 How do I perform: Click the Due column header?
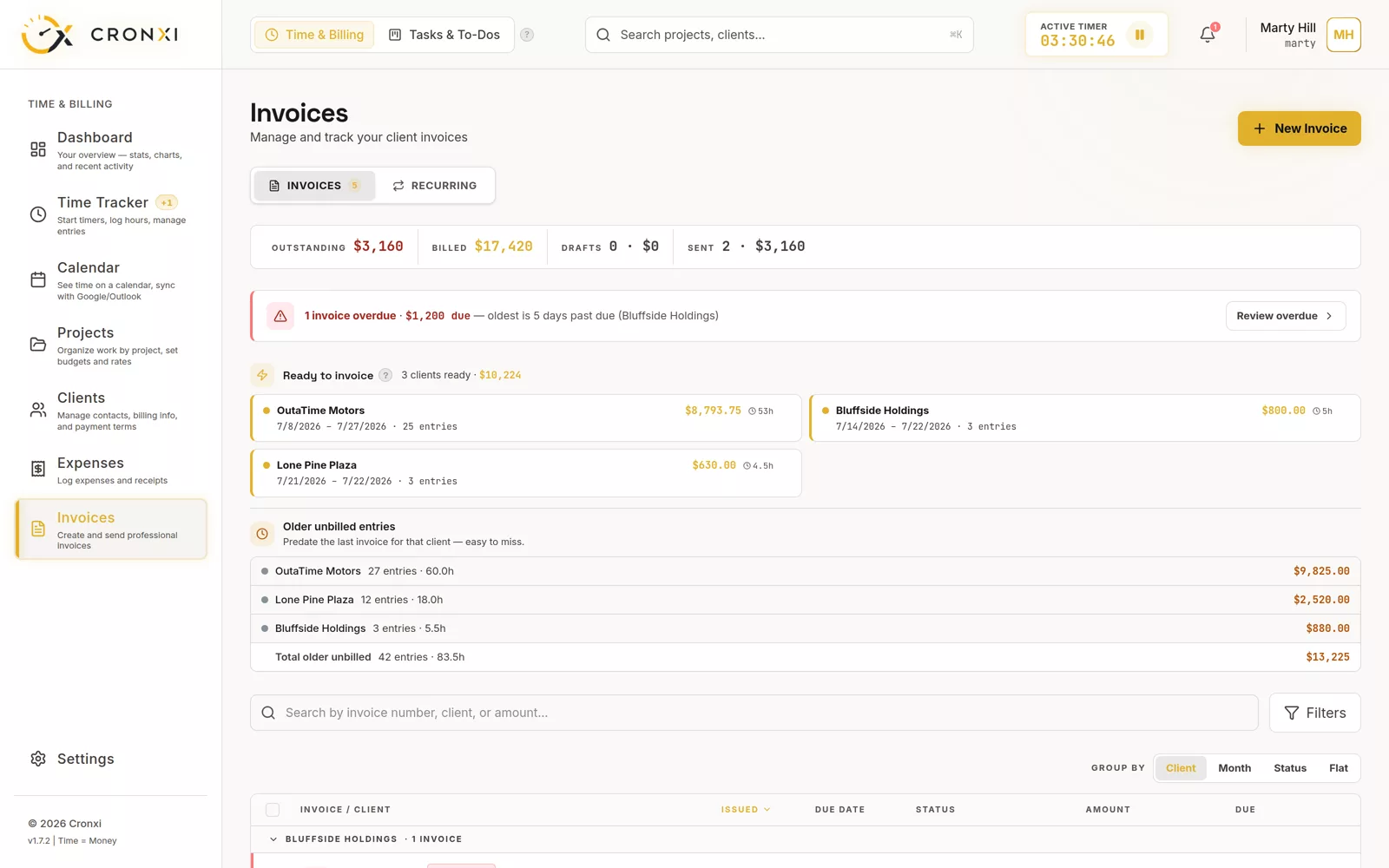(x=1245, y=810)
